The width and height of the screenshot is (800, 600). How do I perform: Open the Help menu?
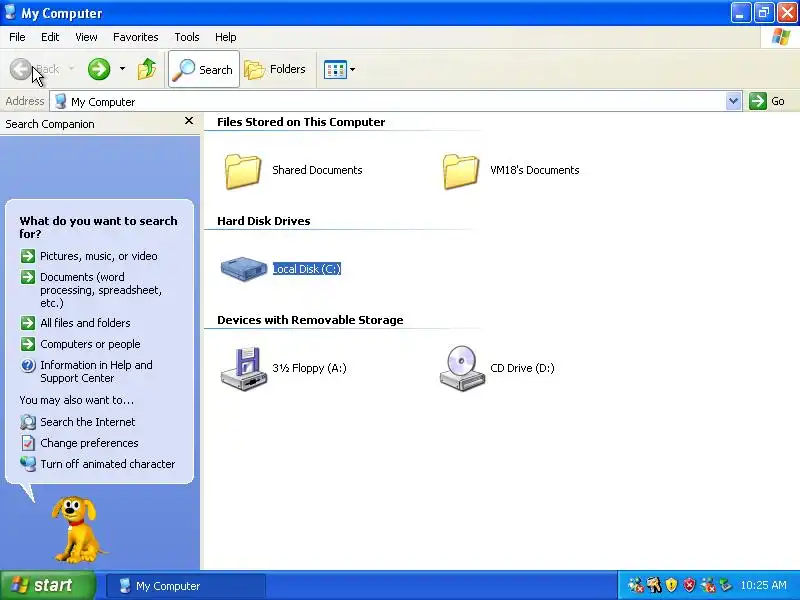point(226,37)
